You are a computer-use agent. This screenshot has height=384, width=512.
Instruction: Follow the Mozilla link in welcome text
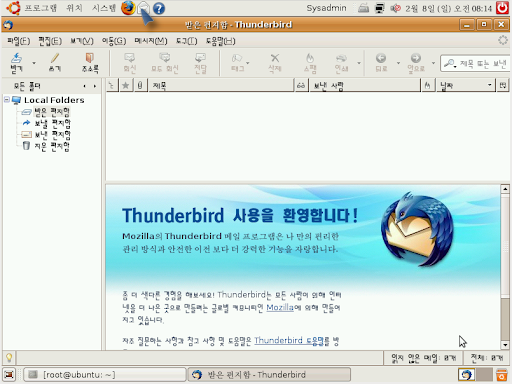(x=280, y=307)
